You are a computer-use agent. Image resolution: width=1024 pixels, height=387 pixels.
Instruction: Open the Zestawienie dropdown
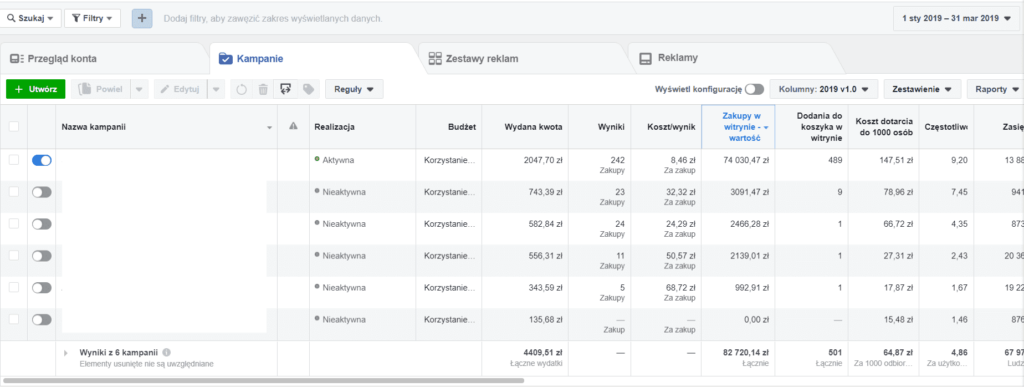point(922,89)
